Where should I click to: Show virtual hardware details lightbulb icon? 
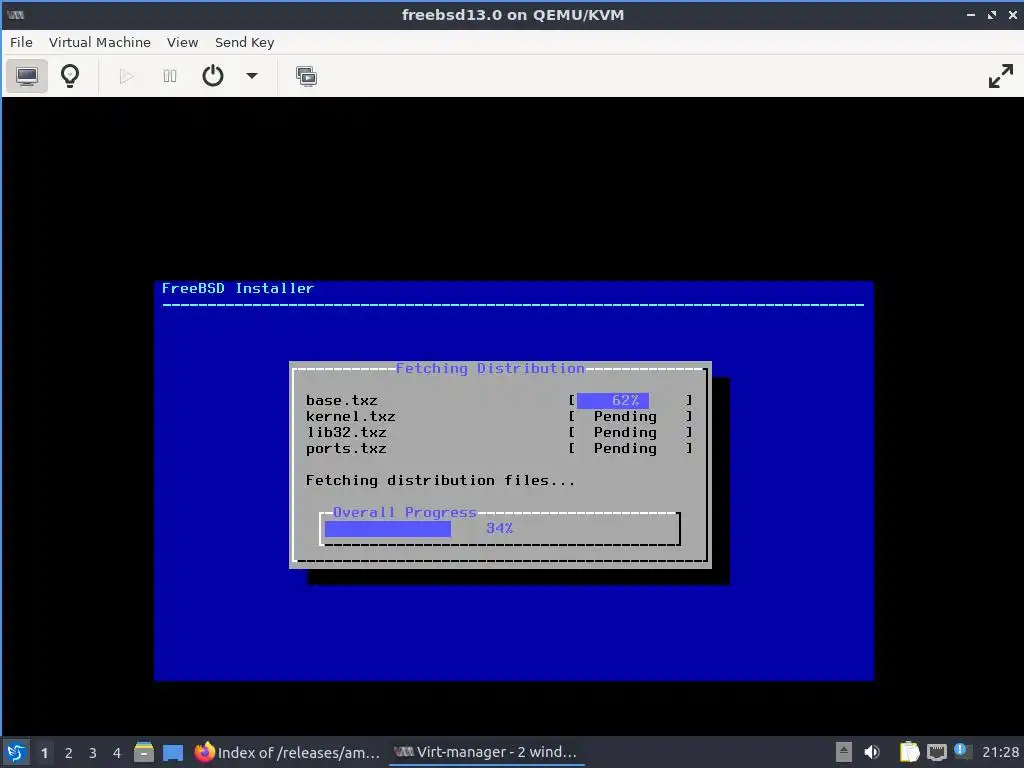[70, 76]
